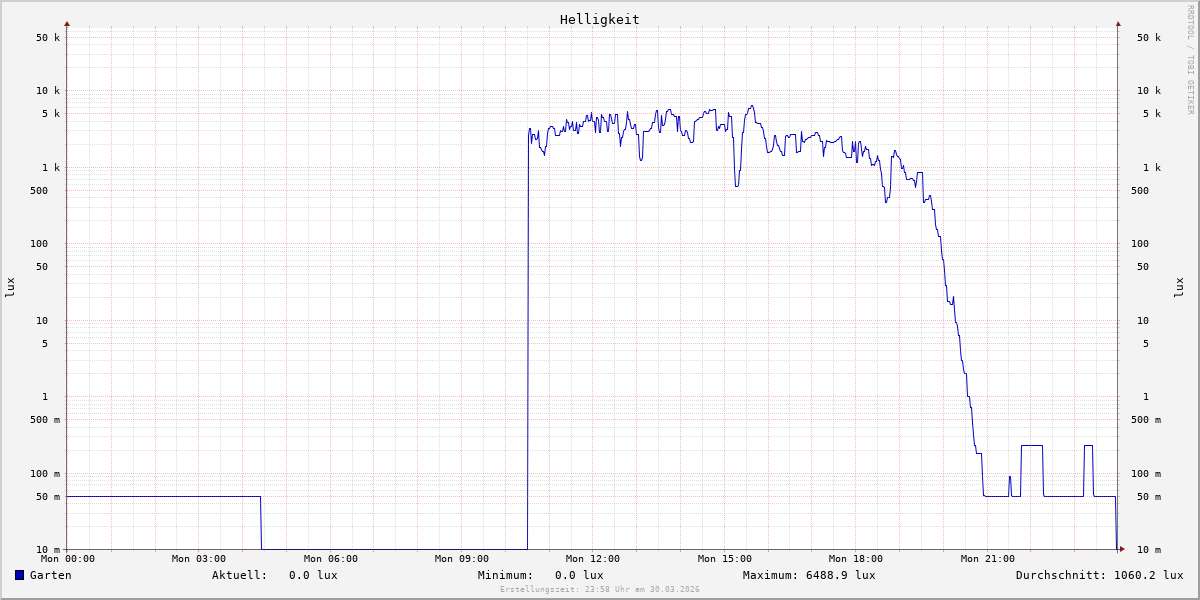Click the Mon 00:00 time axis label
The width and height of the screenshot is (1200, 600).
click(67, 559)
